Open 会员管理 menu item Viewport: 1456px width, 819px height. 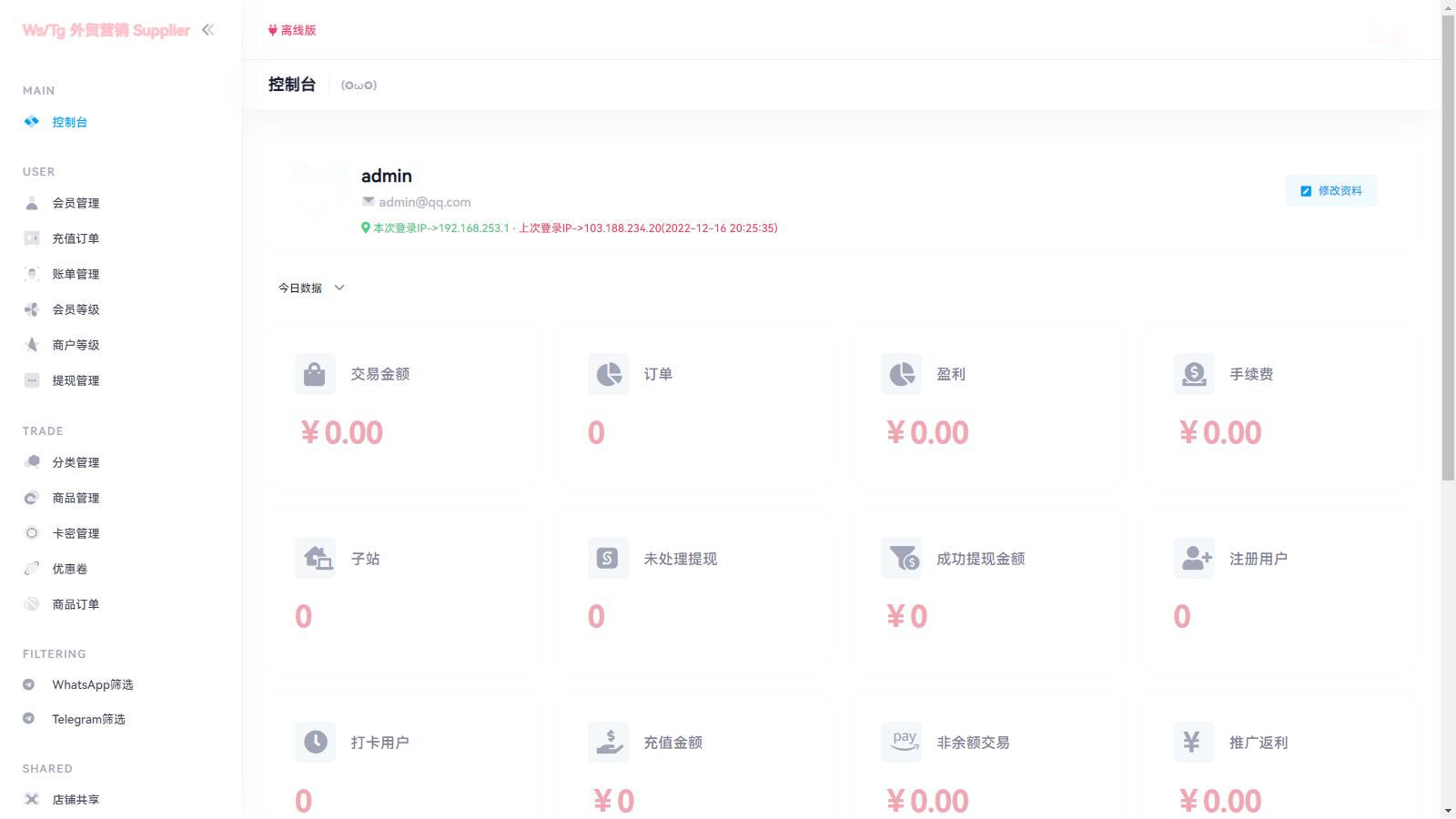[76, 203]
